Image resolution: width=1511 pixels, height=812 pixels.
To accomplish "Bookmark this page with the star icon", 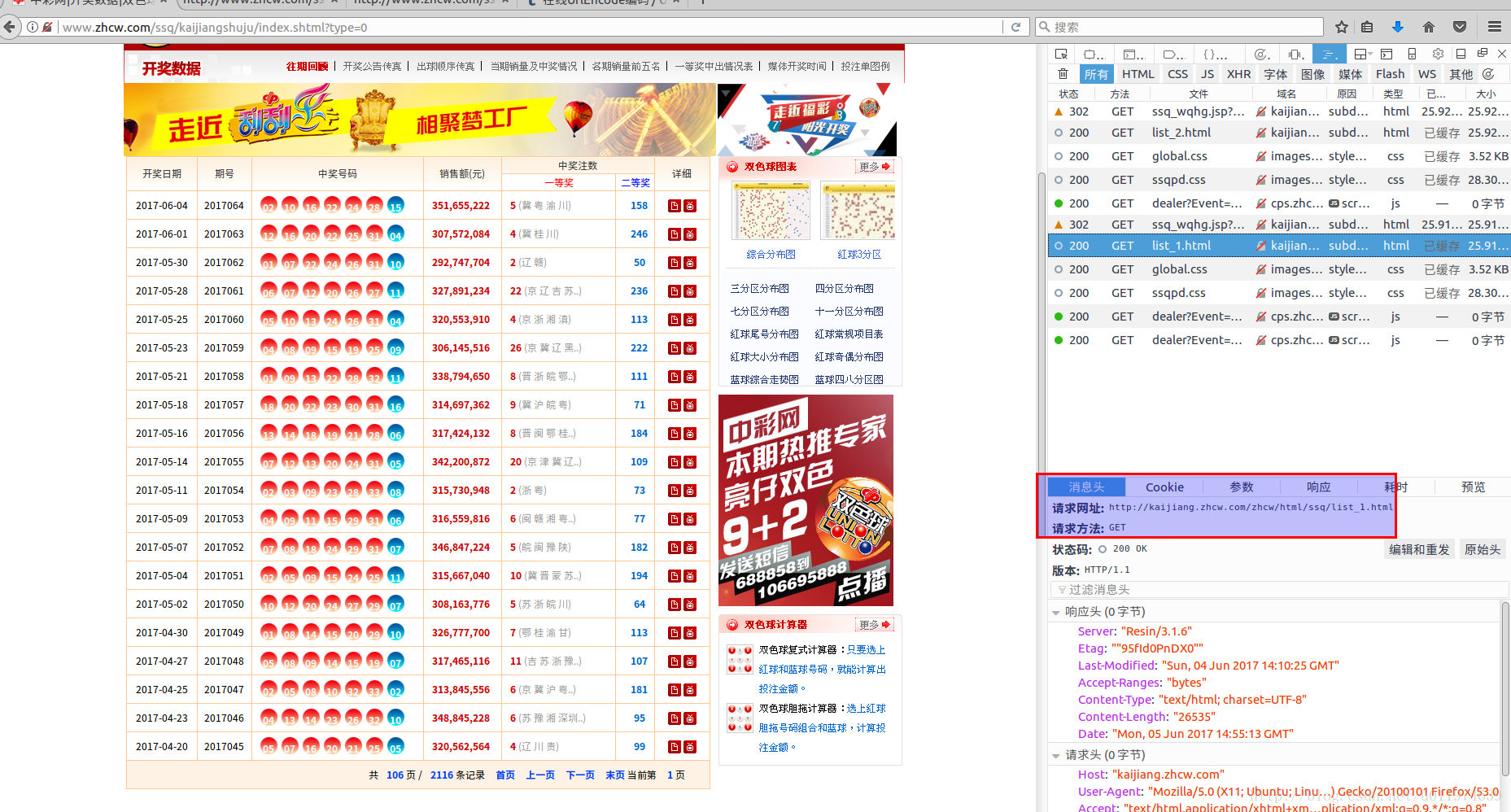I will coord(1341,27).
